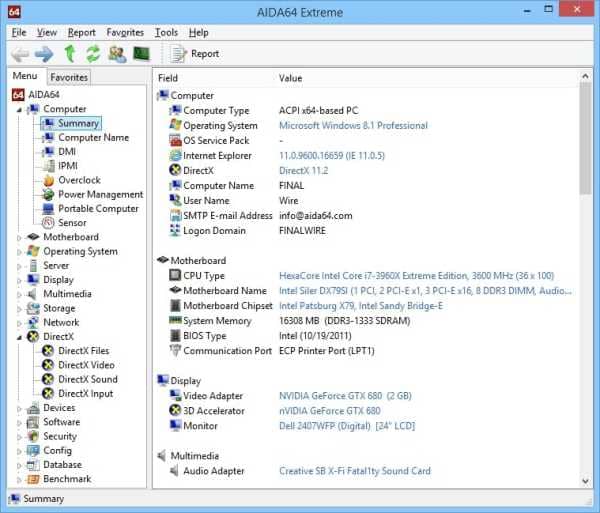Image resolution: width=600 pixels, height=513 pixels.
Task: Open the Microsoft Windows 8.1 Professional link
Action: (353, 125)
